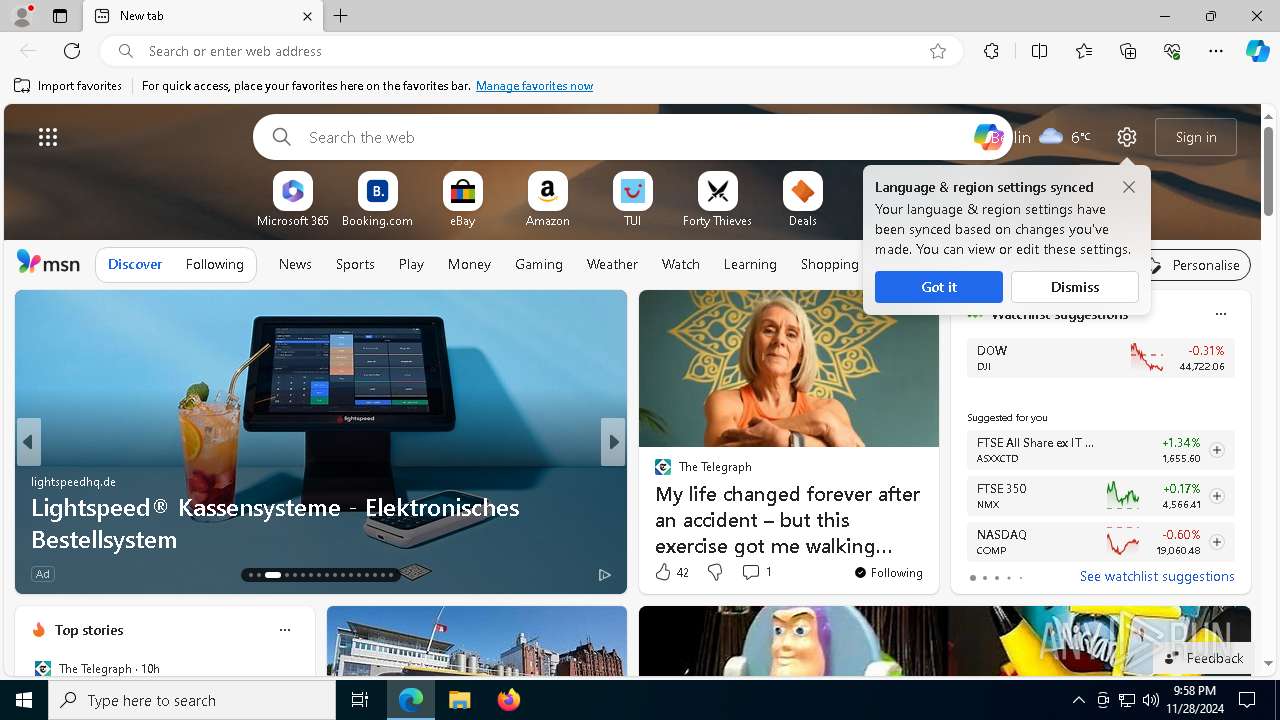1280x720 pixels.
Task: Open a new tab with plus button
Action: (341, 16)
